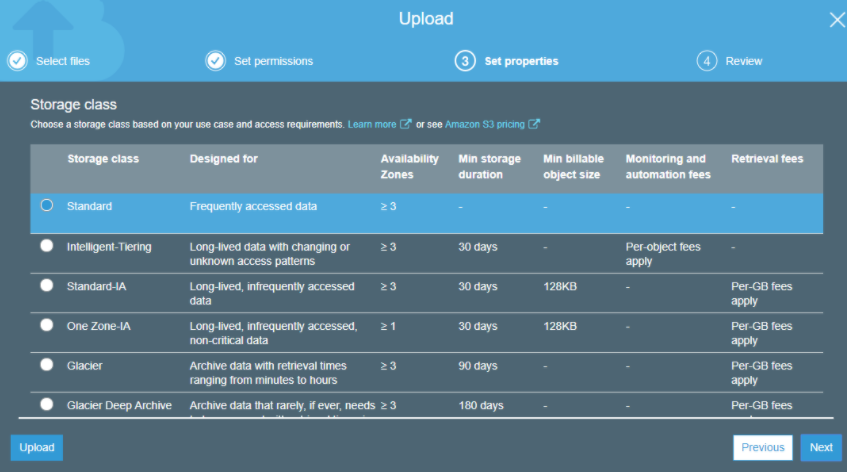Select the Intelligent-Tiering radio button

[x=47, y=246]
